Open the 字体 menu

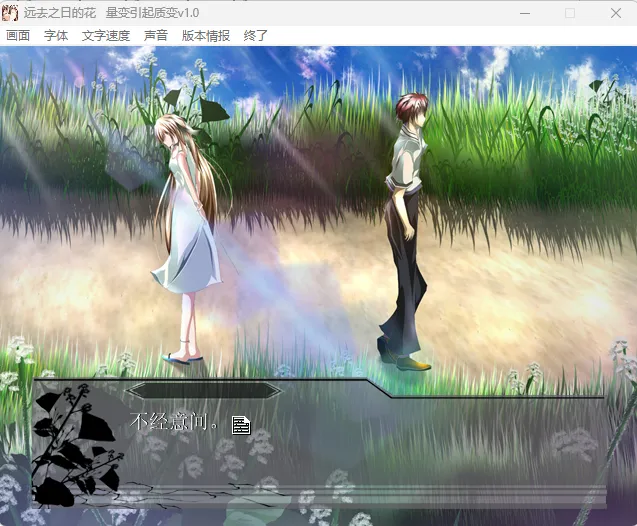(x=56, y=36)
